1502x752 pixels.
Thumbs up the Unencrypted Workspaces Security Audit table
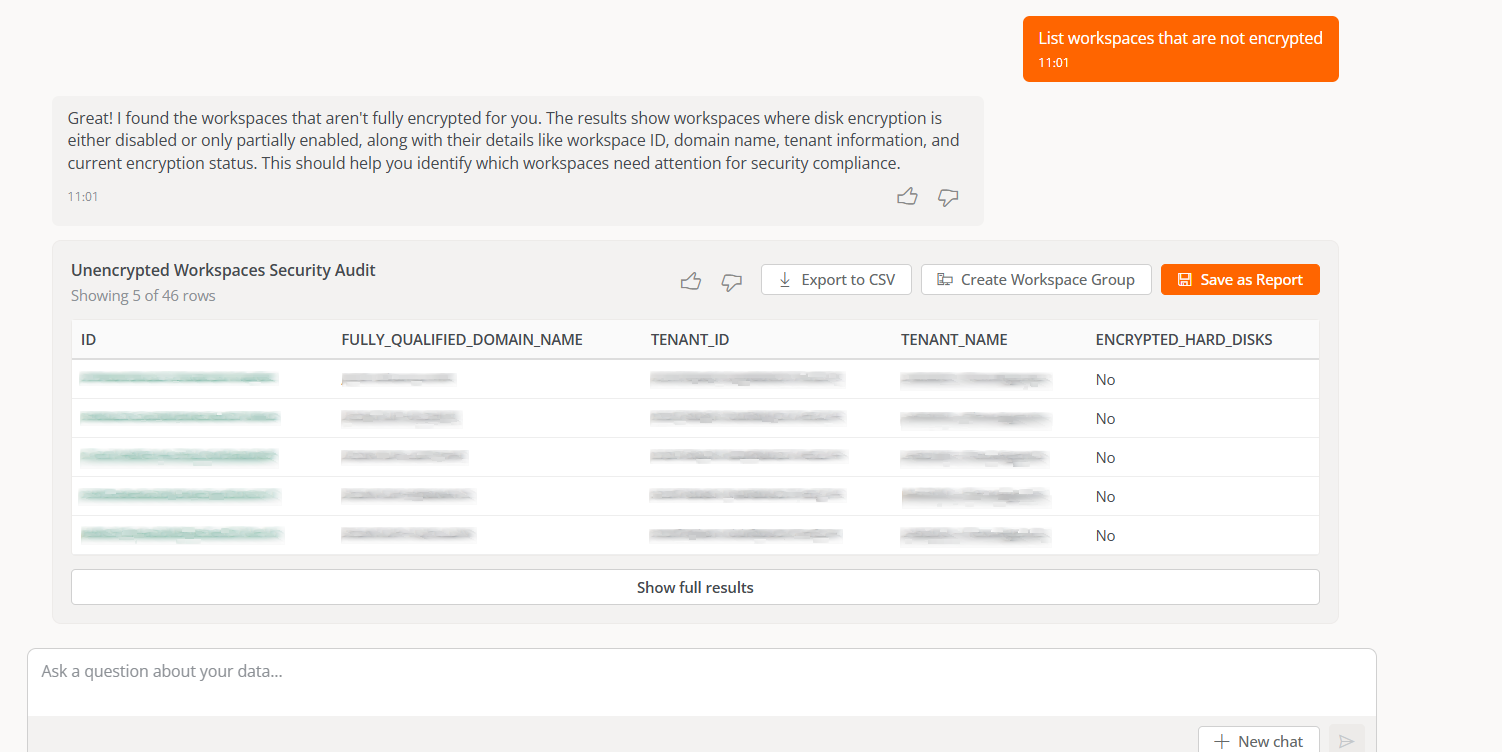690,281
